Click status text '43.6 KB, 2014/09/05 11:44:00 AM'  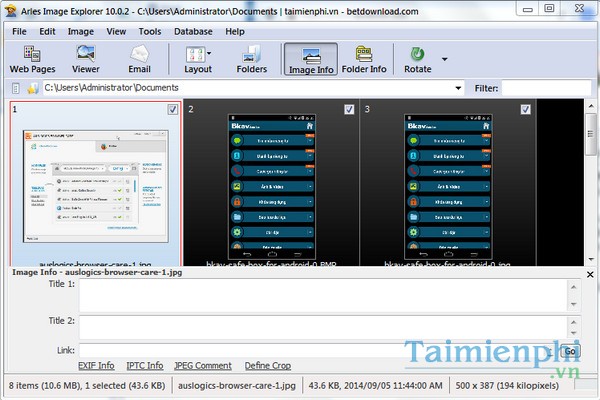[375, 386]
